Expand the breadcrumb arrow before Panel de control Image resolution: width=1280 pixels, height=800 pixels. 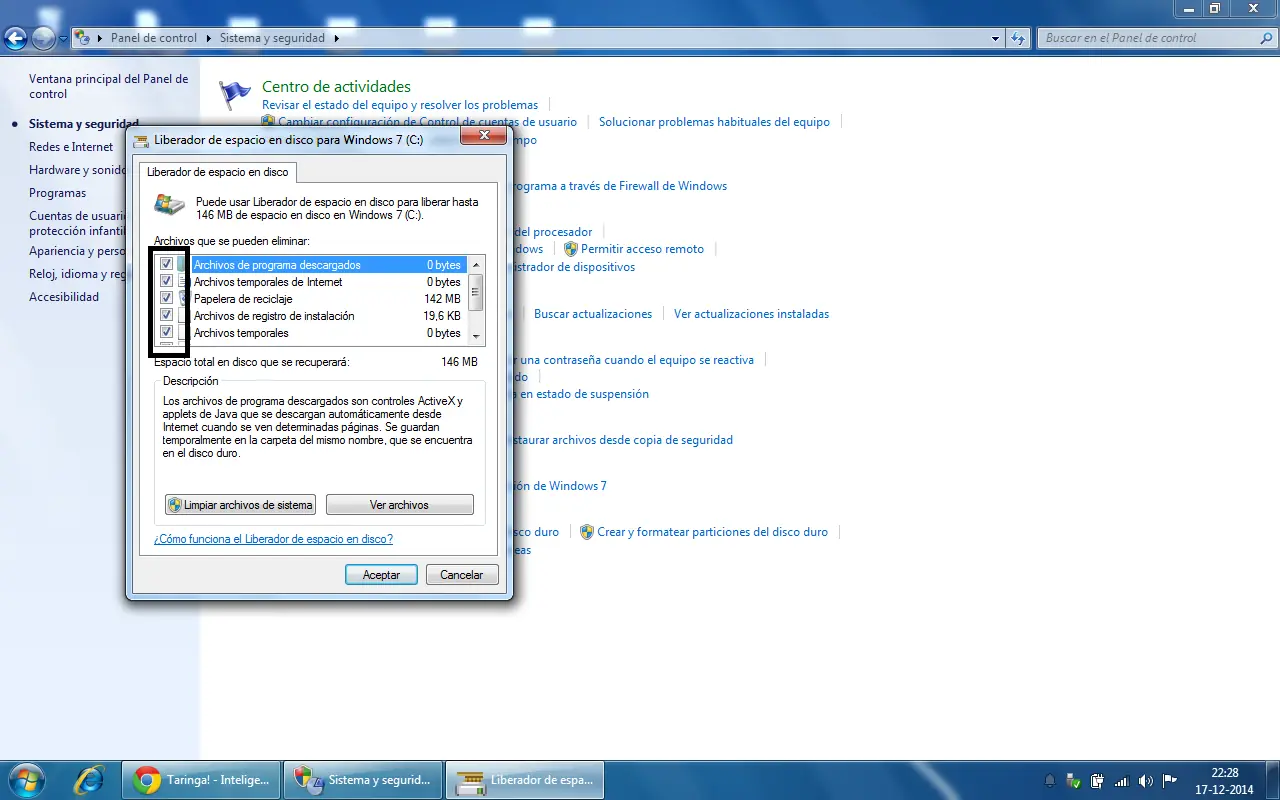coord(100,38)
